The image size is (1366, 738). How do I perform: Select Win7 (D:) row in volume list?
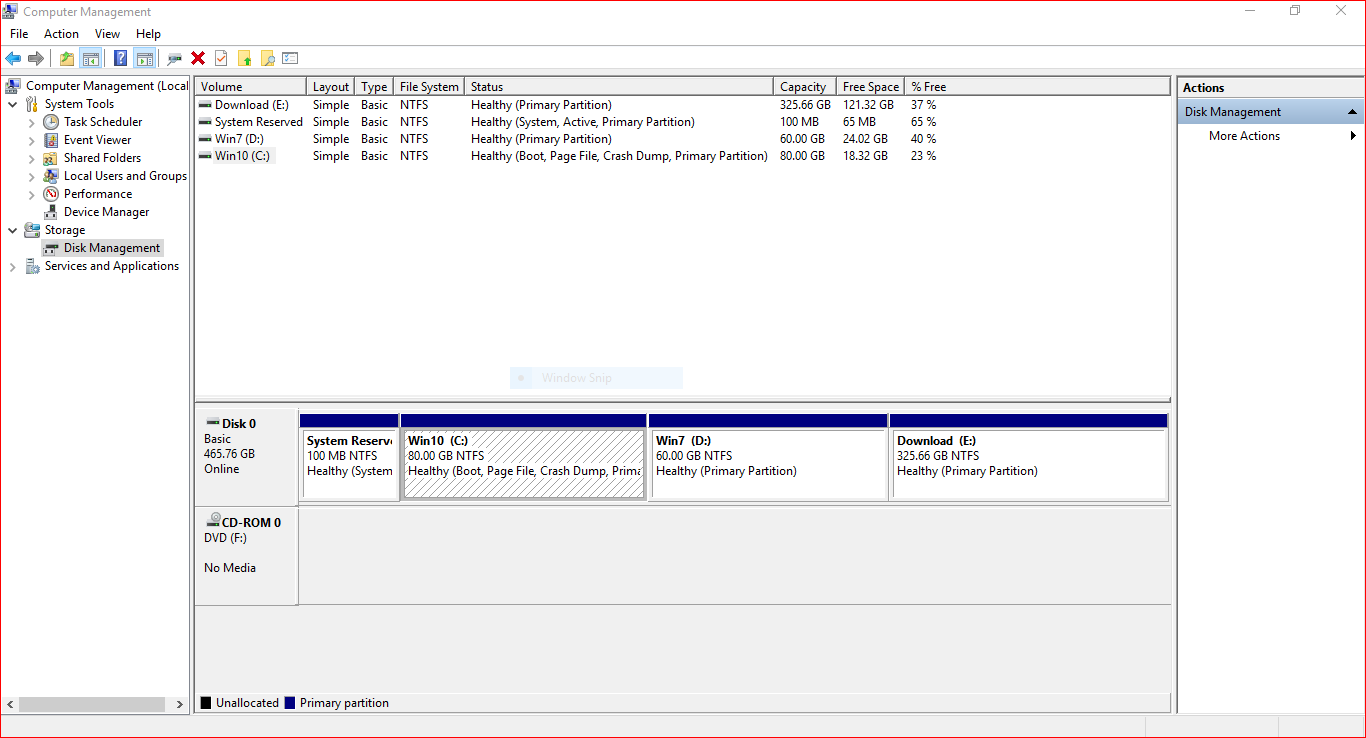[682, 139]
